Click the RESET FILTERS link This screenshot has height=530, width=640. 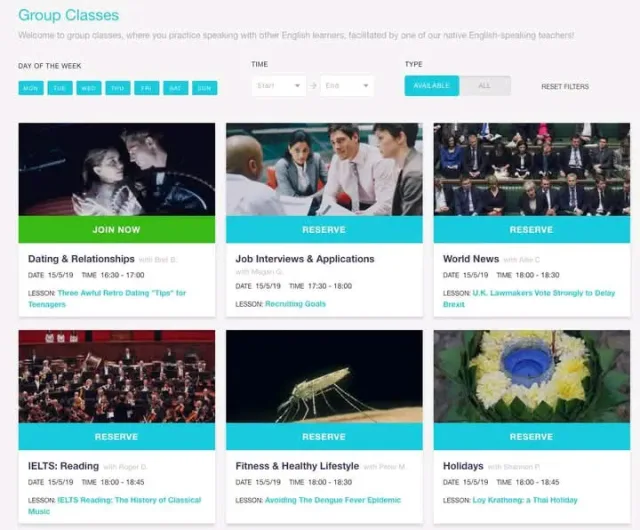pos(565,87)
